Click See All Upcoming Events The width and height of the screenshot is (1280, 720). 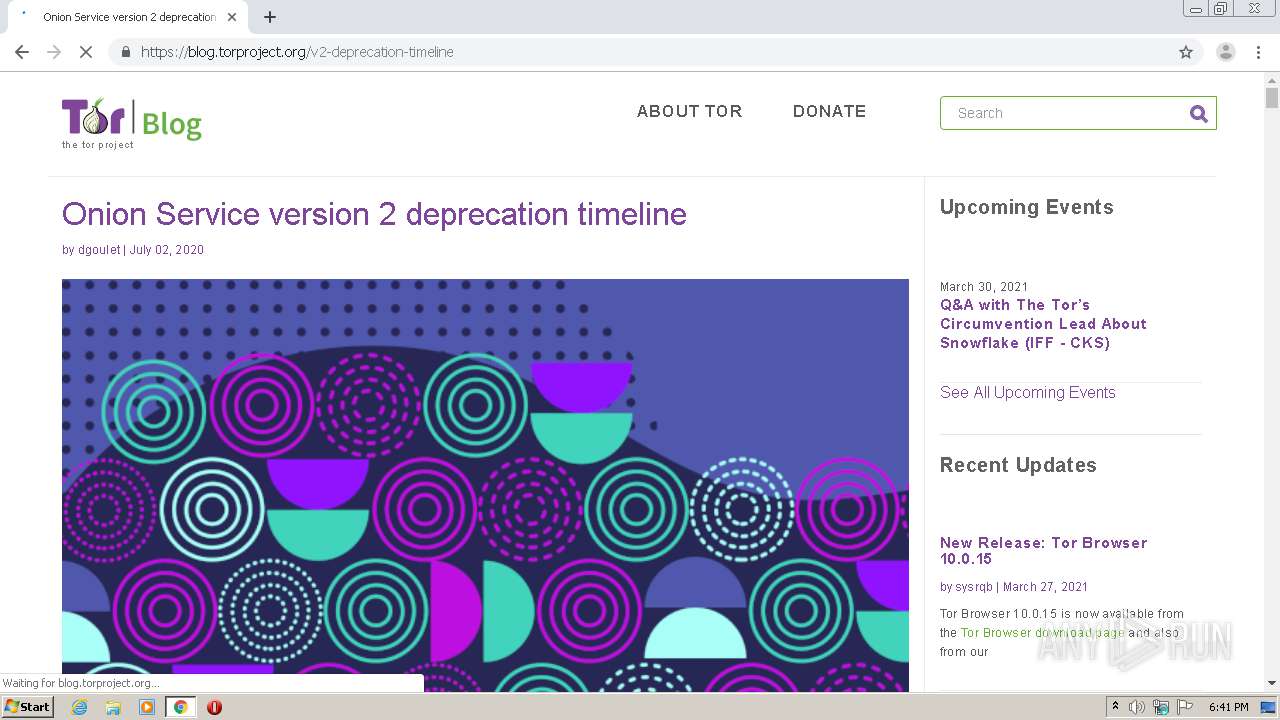[x=1027, y=392]
